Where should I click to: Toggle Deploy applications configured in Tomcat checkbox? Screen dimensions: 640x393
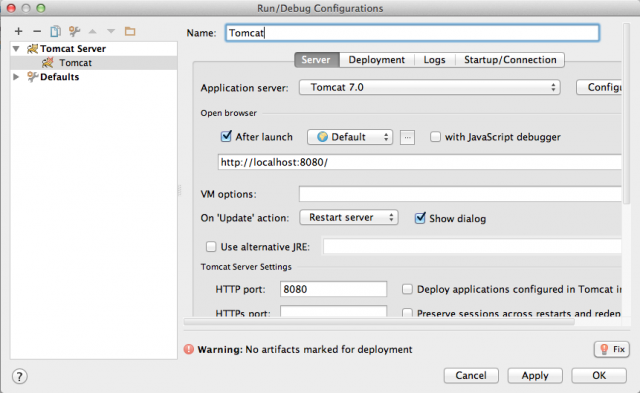[407, 289]
